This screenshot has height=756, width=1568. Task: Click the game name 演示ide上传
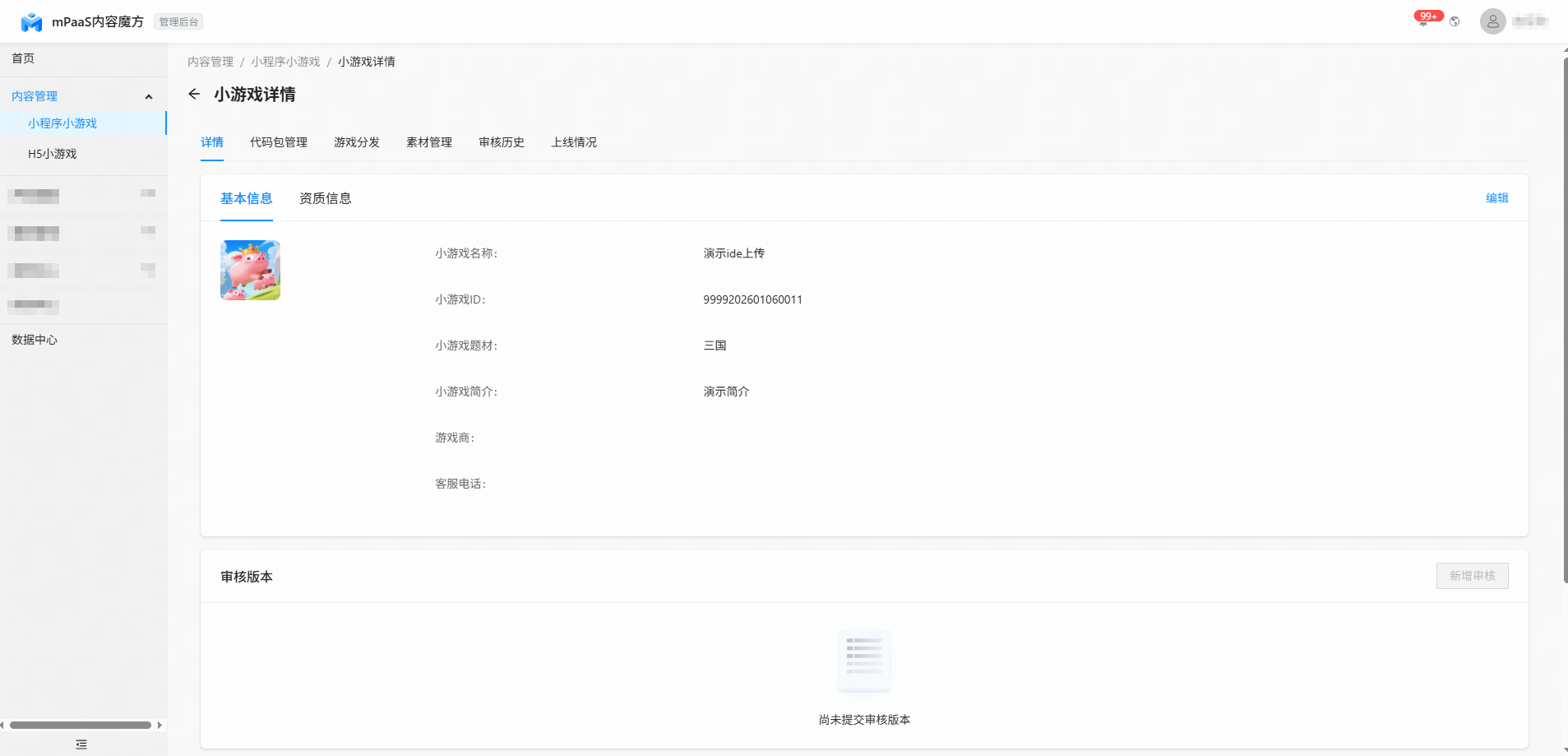pyautogui.click(x=733, y=253)
